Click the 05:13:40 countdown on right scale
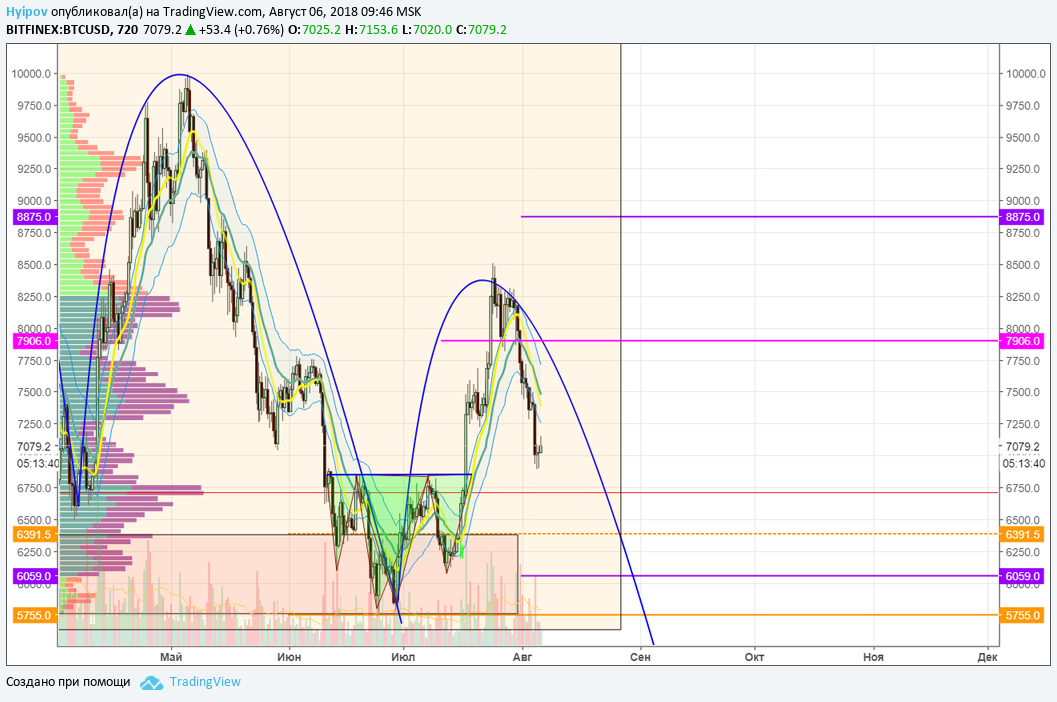 [1024, 463]
